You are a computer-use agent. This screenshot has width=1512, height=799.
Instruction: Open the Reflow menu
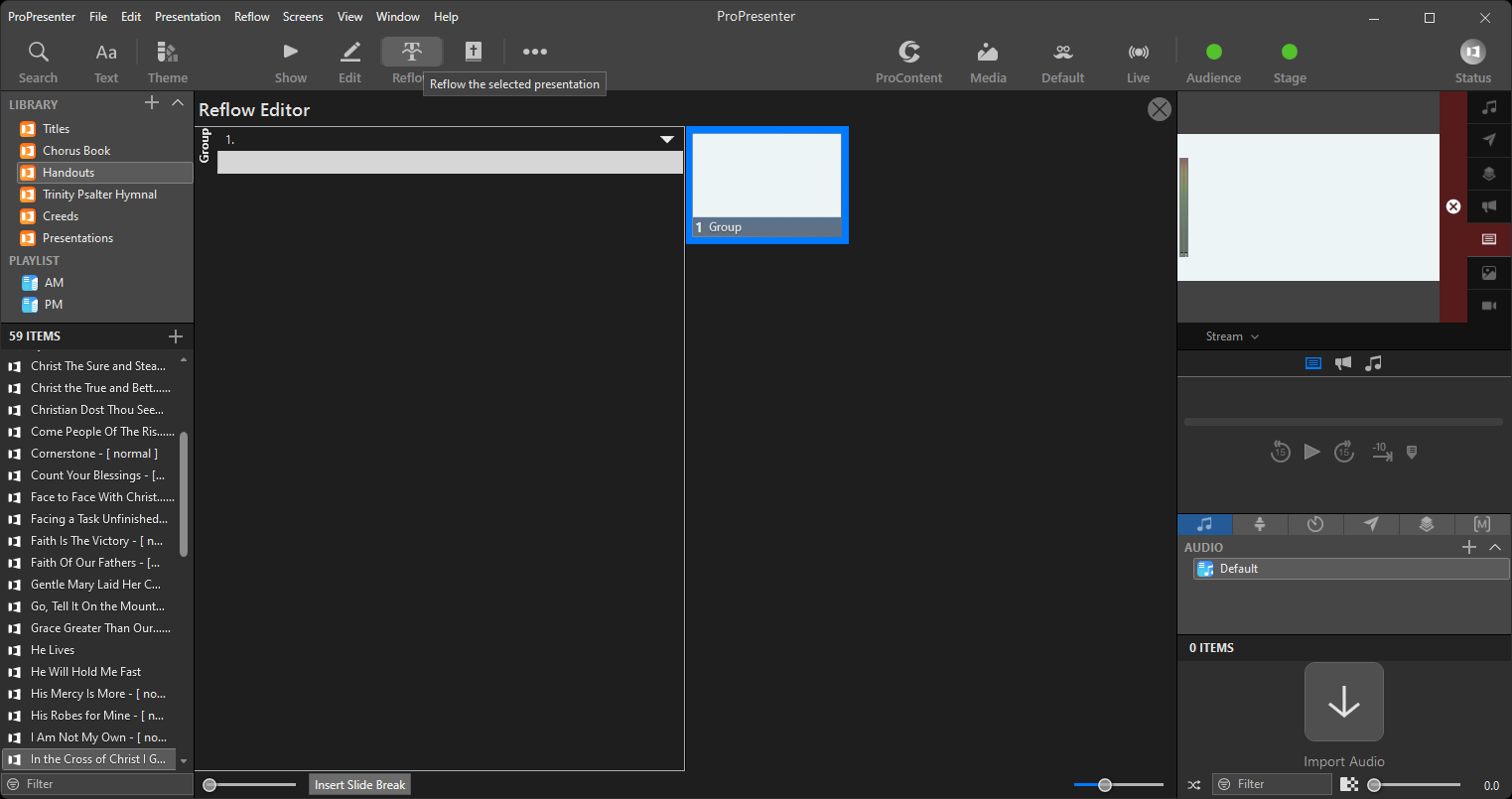tap(252, 17)
